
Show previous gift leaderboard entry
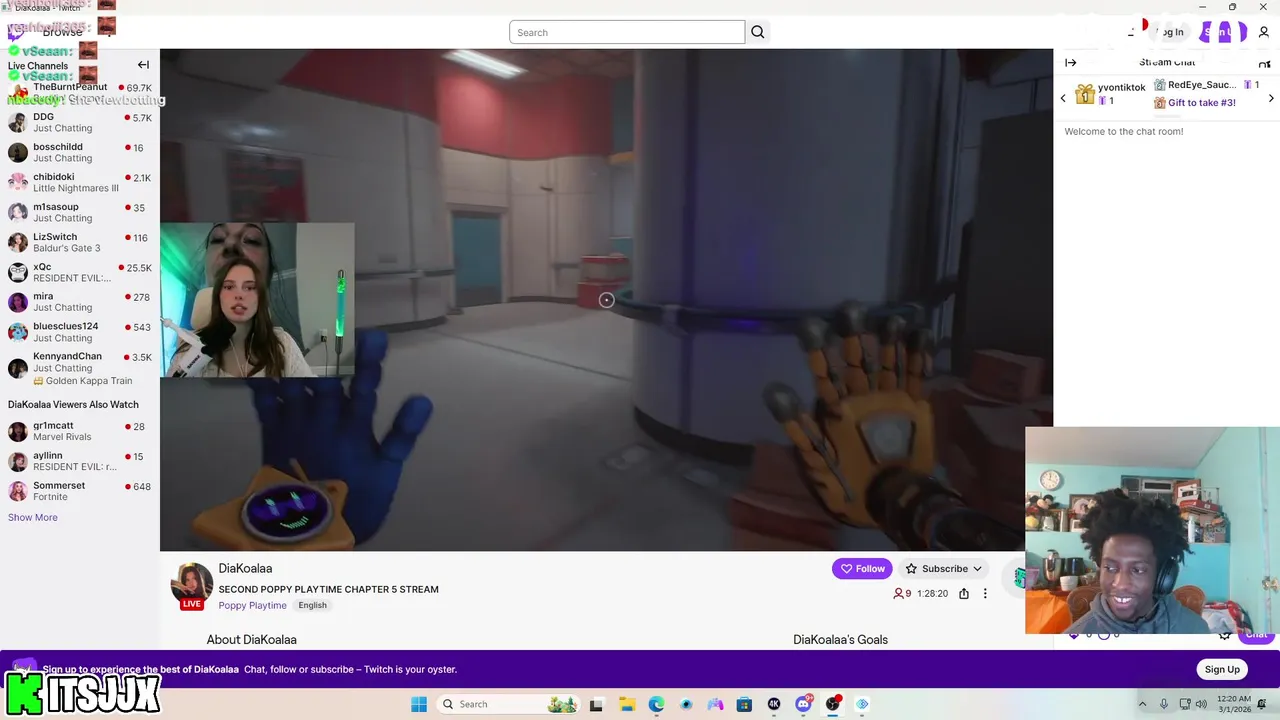tap(1063, 98)
